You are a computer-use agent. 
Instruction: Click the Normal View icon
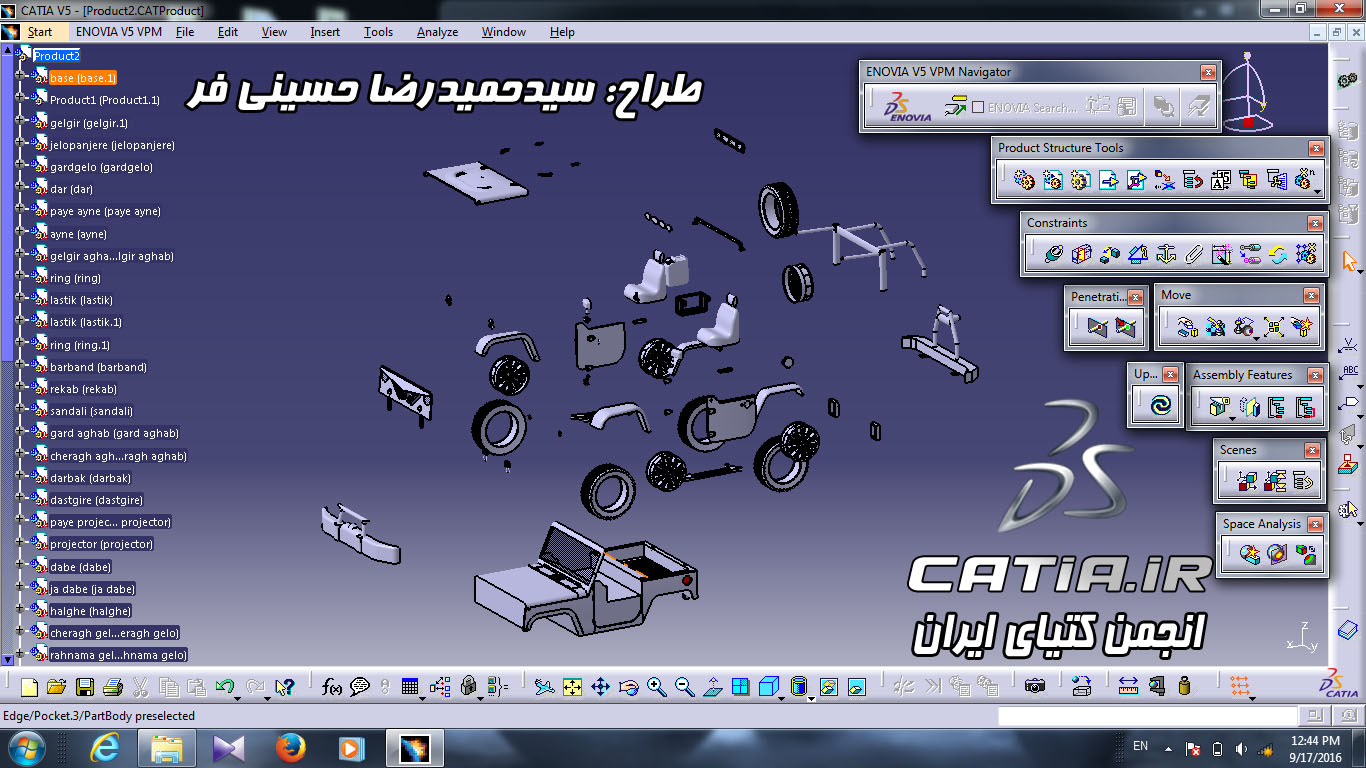click(x=712, y=687)
